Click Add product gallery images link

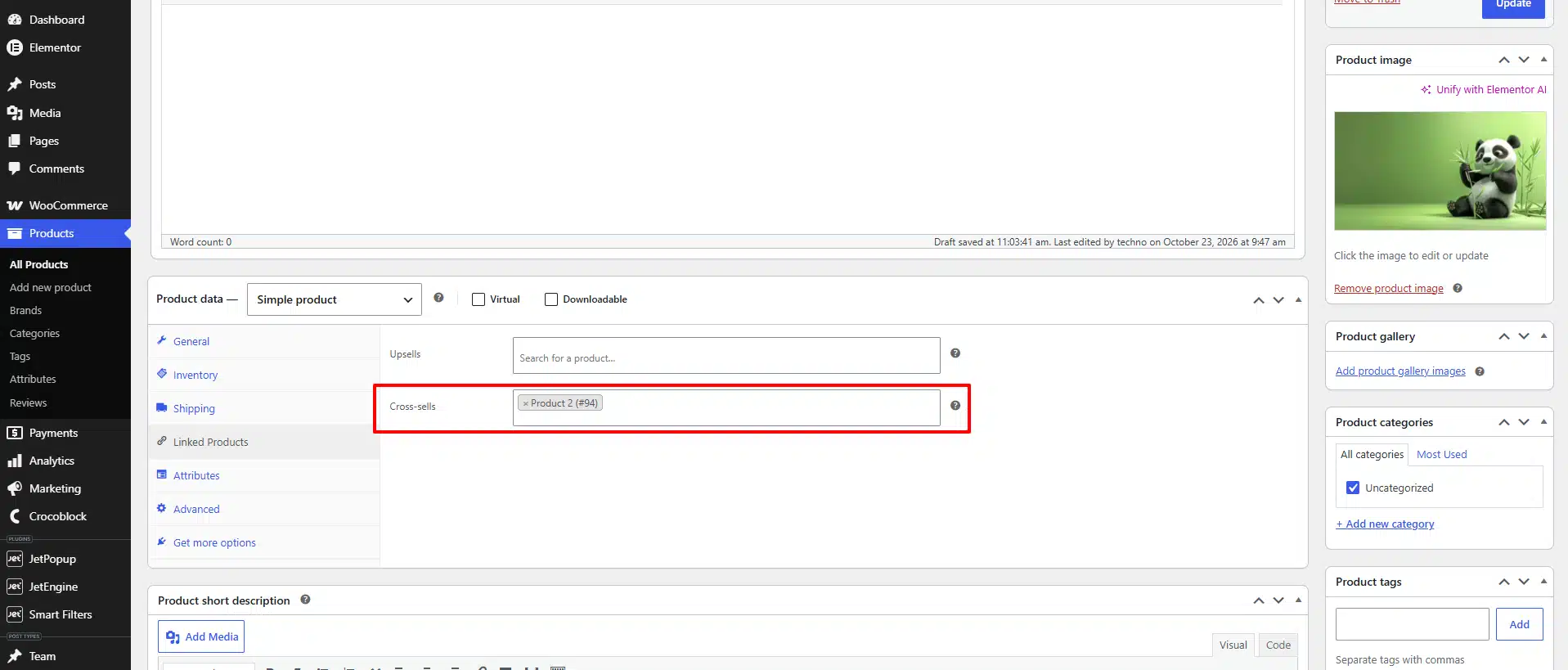1400,371
